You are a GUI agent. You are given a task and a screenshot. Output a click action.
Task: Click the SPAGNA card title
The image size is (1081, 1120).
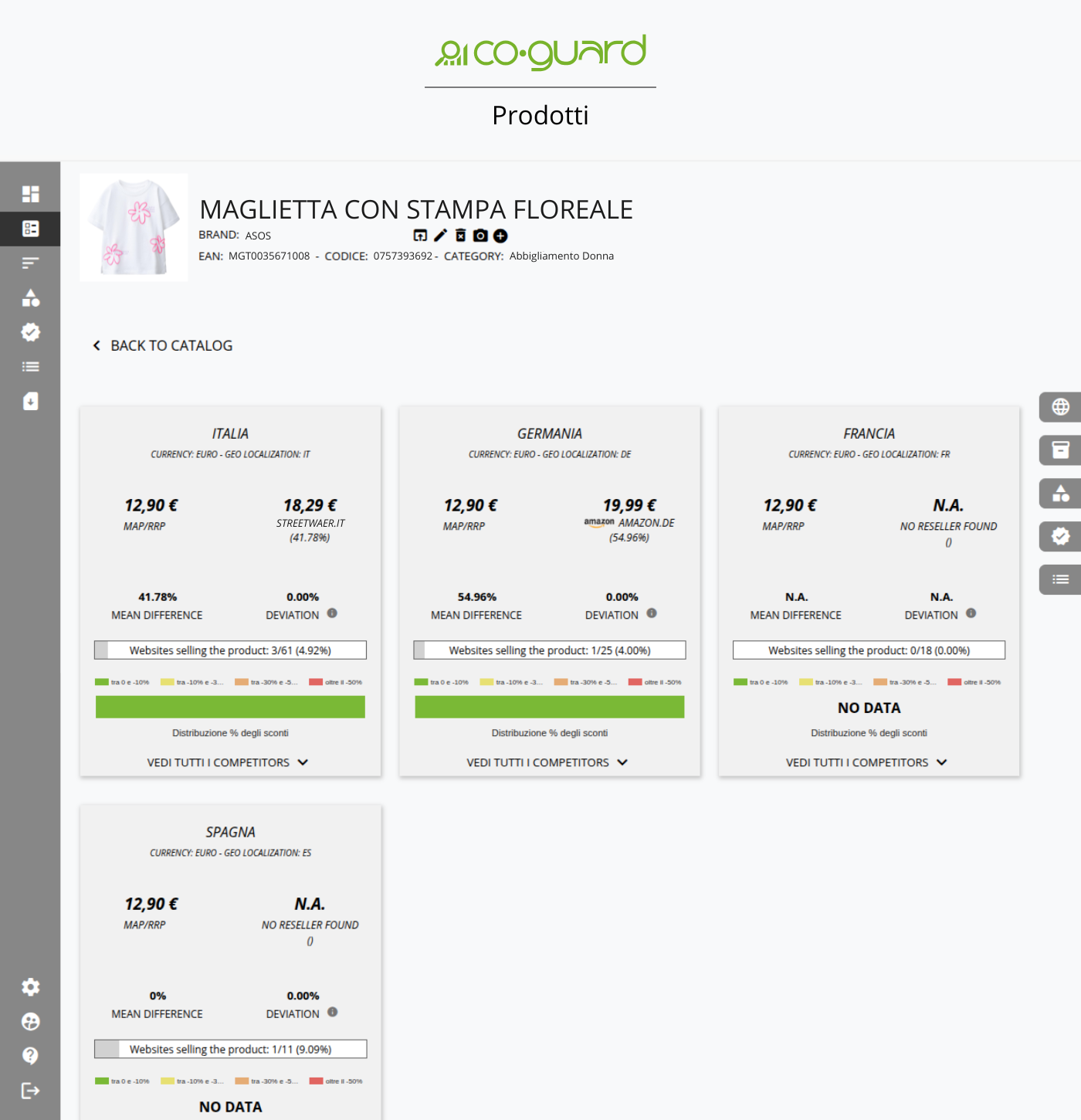pyautogui.click(x=230, y=832)
